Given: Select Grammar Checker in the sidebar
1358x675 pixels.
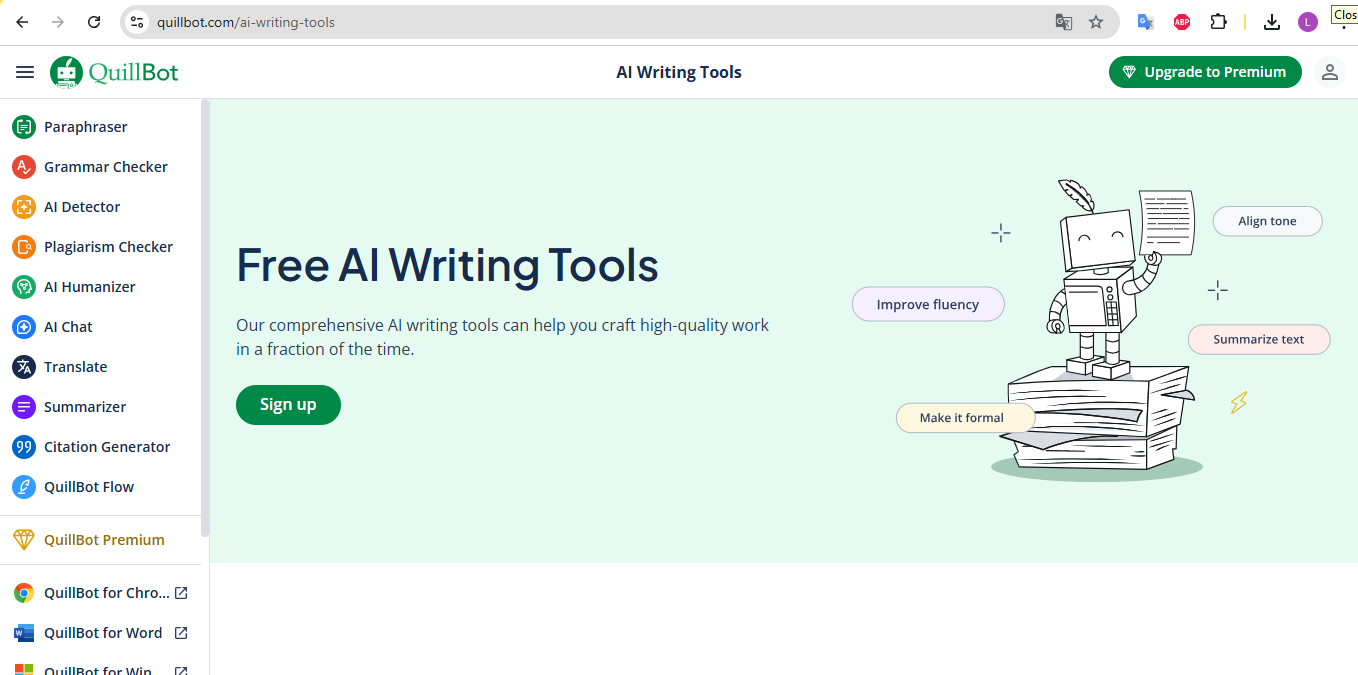Looking at the screenshot, I should pyautogui.click(x=106, y=167).
